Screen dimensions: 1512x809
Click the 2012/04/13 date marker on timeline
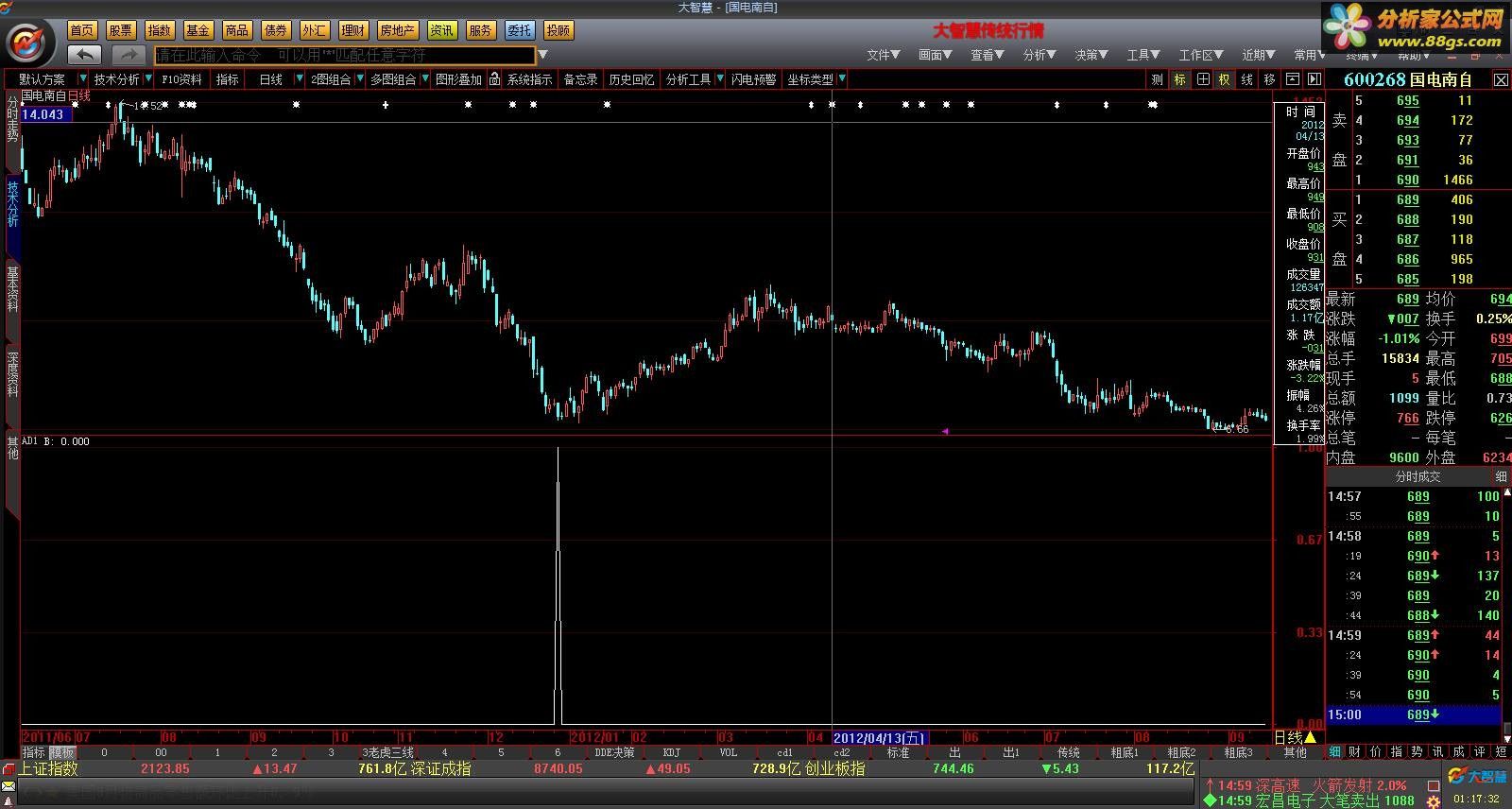coord(879,737)
